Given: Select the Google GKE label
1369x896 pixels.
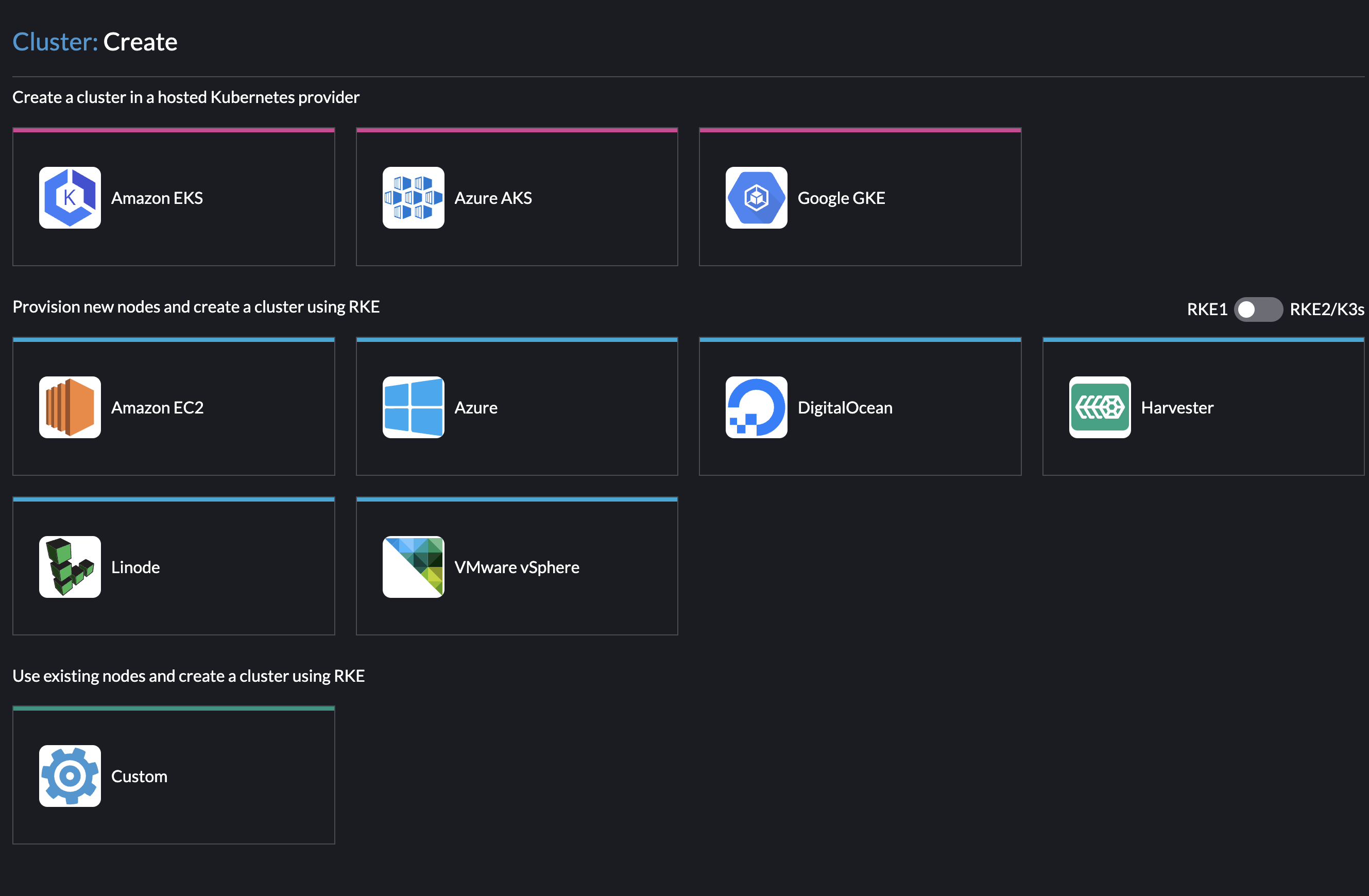Looking at the screenshot, I should [x=841, y=198].
